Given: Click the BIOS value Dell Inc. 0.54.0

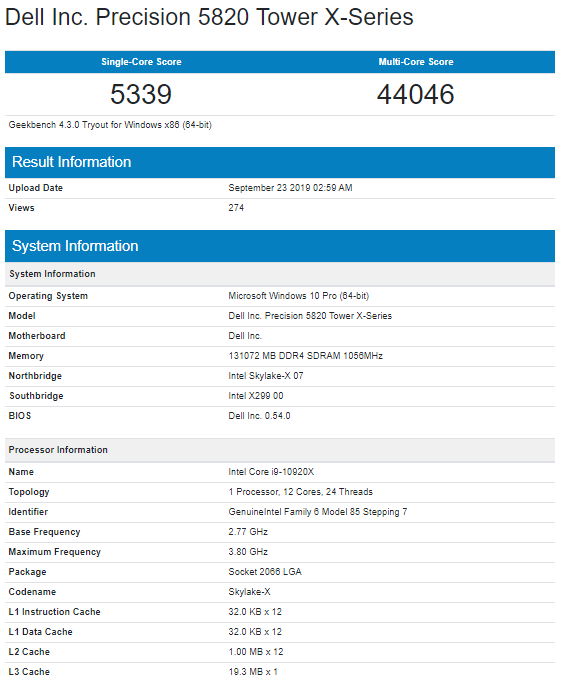Looking at the screenshot, I should [x=259, y=416].
